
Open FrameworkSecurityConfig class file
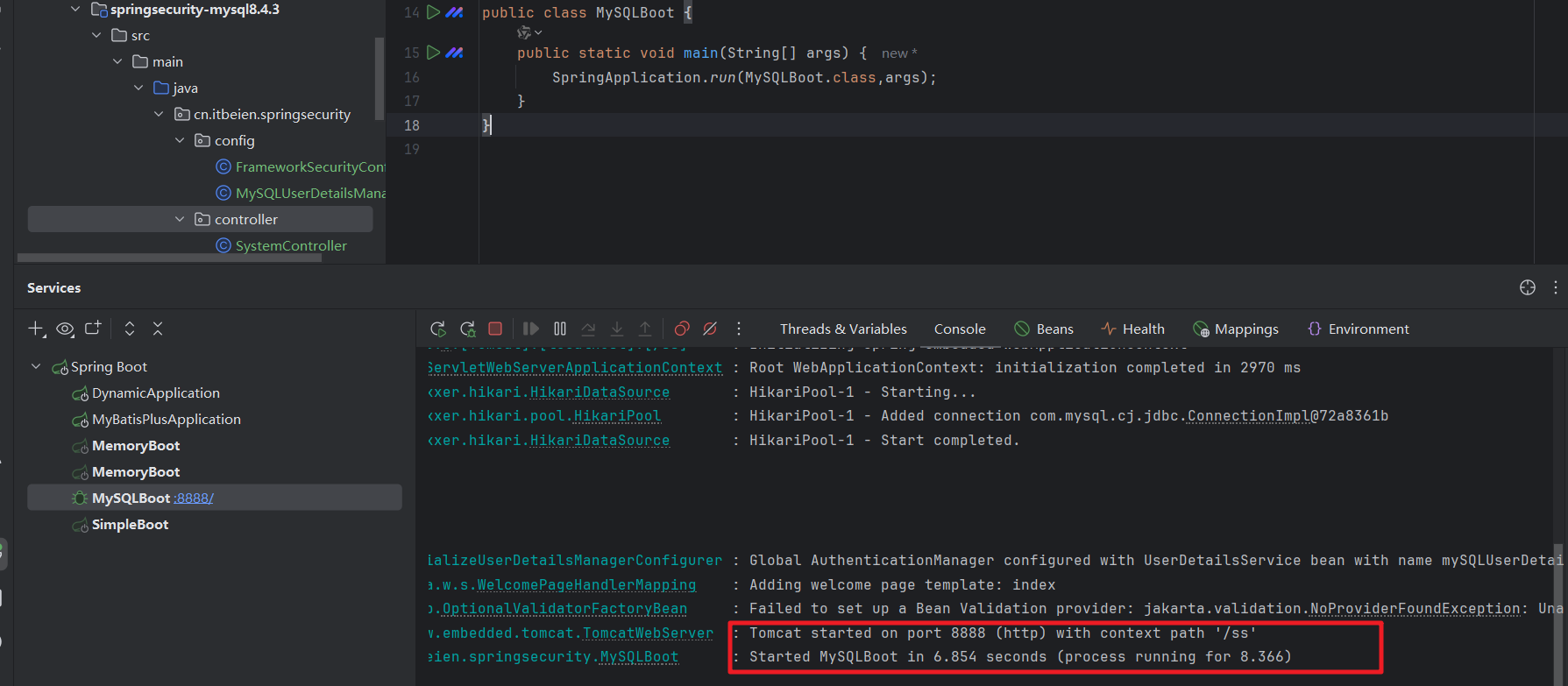301,166
